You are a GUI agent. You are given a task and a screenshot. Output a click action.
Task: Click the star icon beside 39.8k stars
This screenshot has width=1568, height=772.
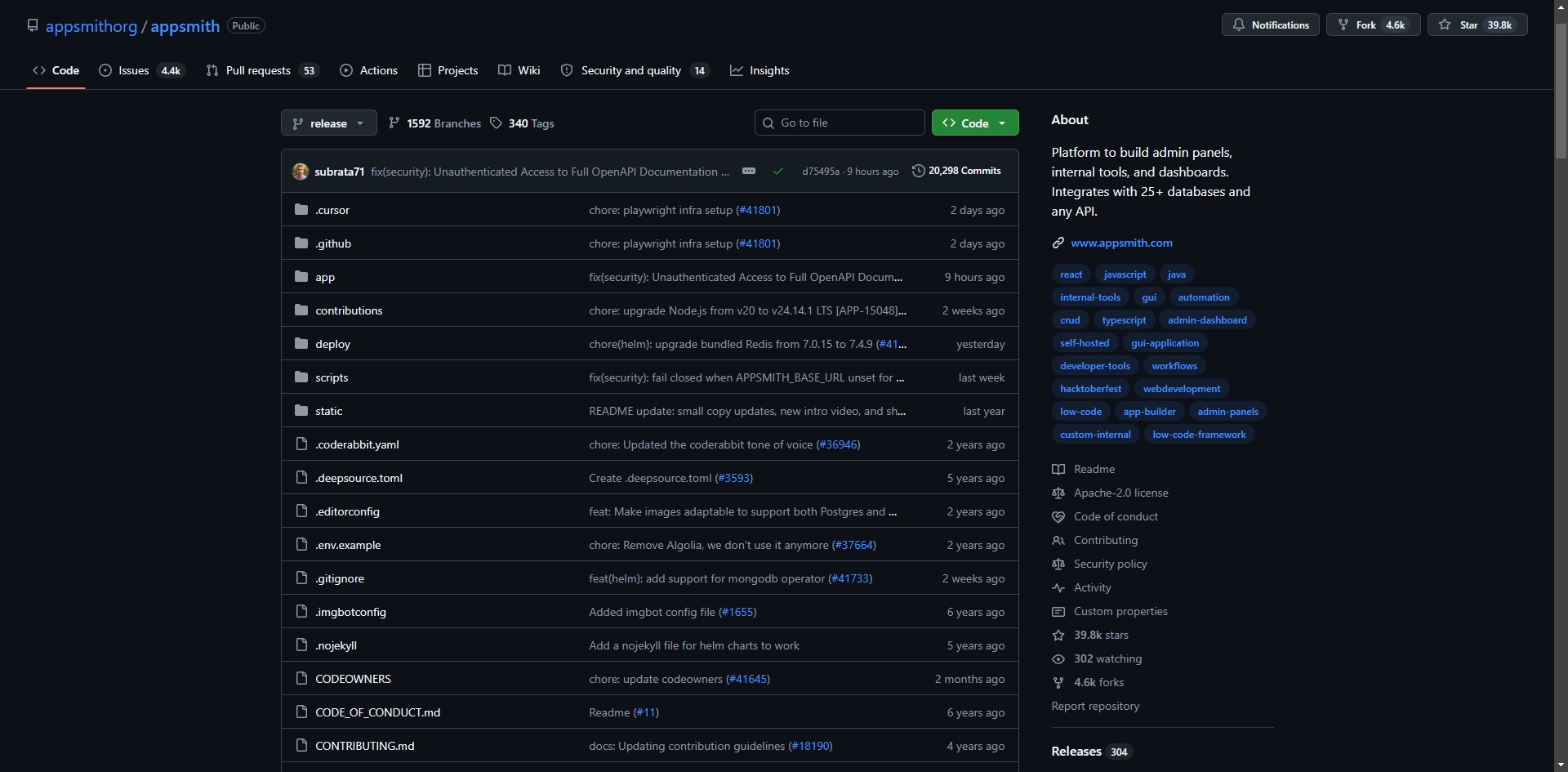[1058, 635]
